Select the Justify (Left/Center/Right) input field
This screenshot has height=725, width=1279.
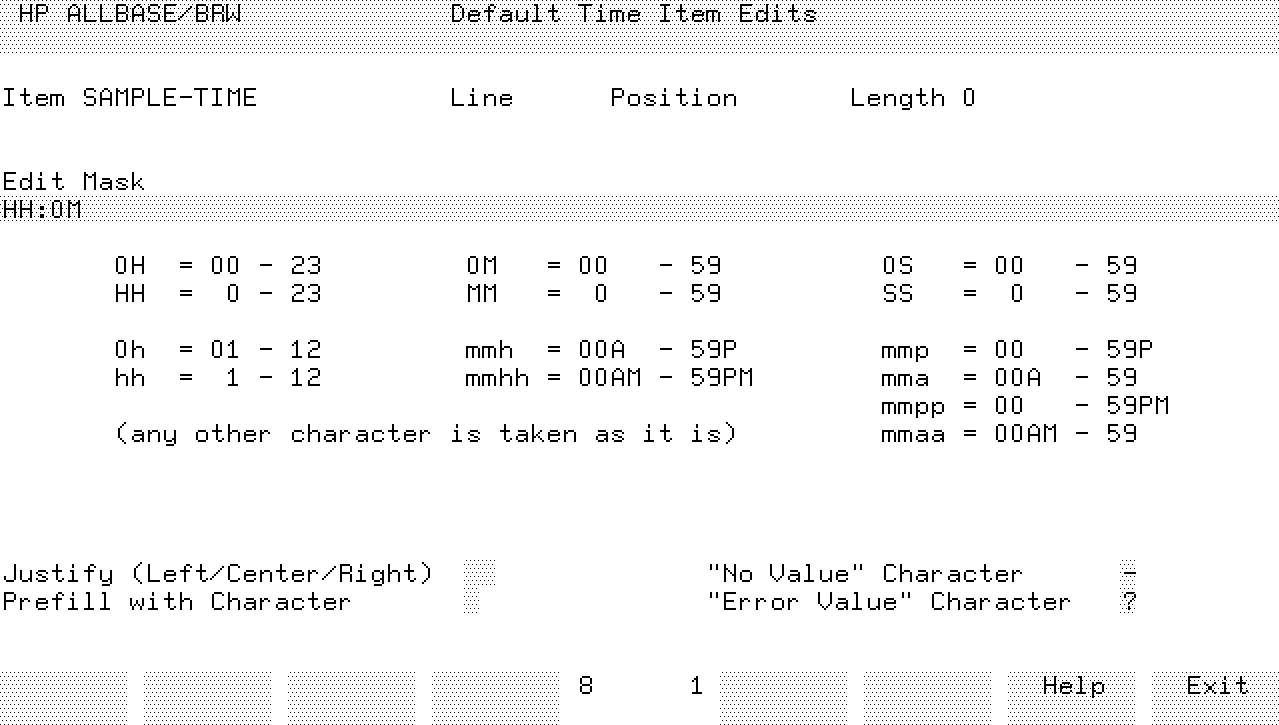[479, 574]
